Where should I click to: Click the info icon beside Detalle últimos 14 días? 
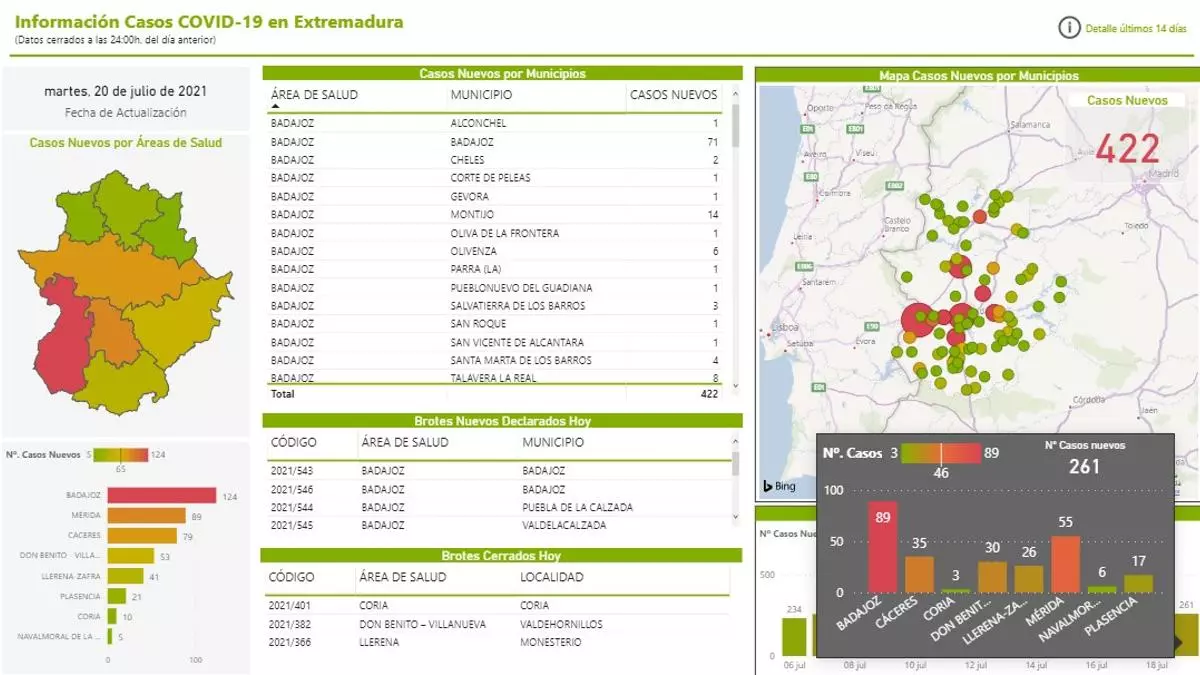1070,28
